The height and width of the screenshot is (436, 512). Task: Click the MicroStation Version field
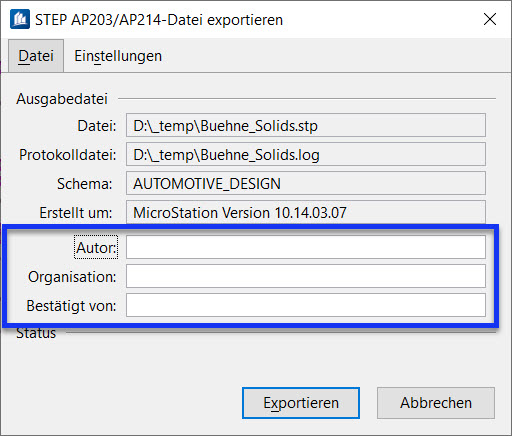[306, 212]
